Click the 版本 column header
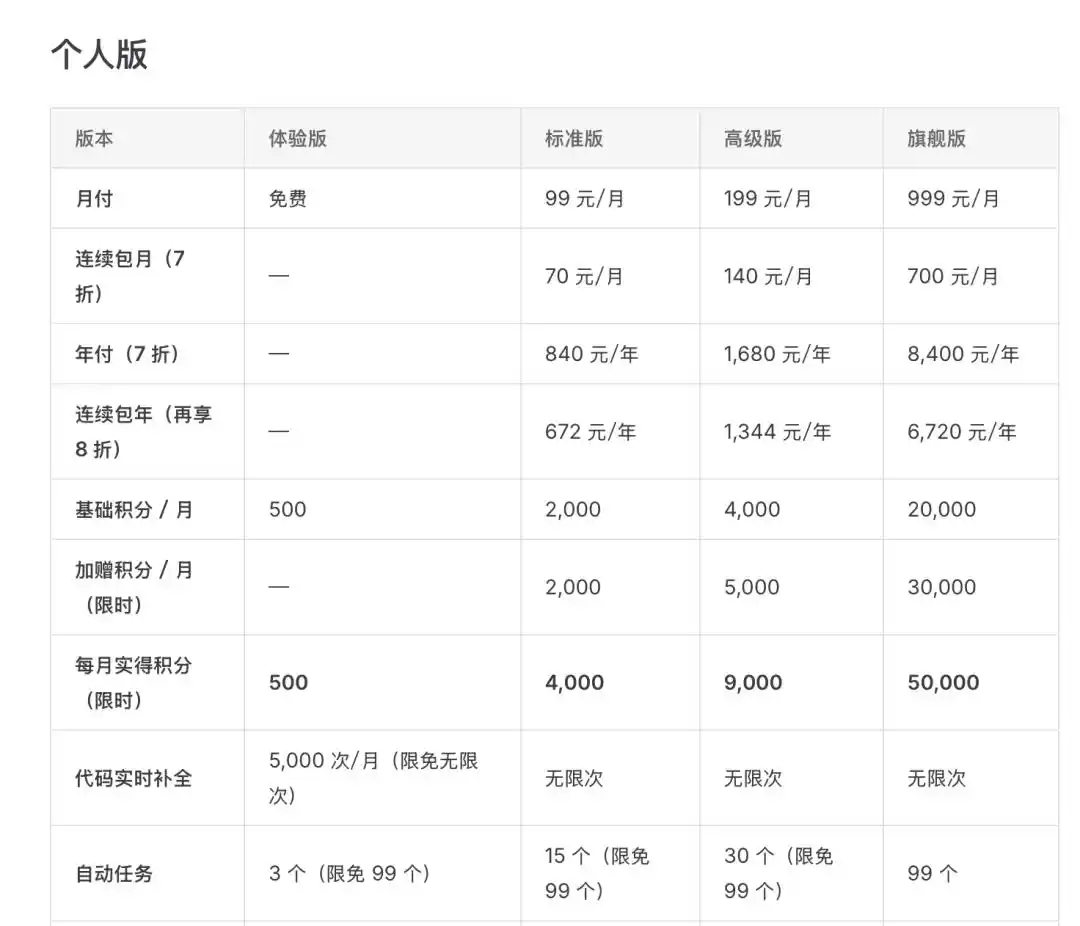The height and width of the screenshot is (926, 1080). point(94,138)
